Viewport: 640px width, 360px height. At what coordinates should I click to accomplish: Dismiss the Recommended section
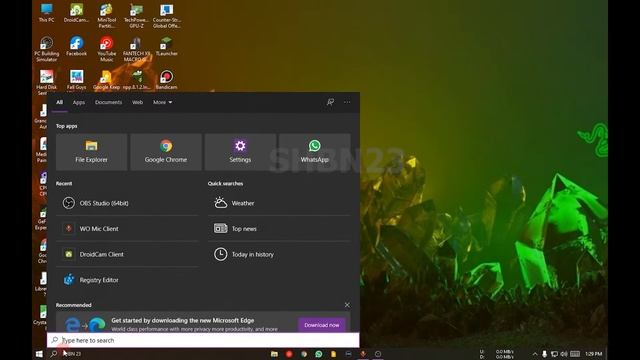(x=347, y=305)
